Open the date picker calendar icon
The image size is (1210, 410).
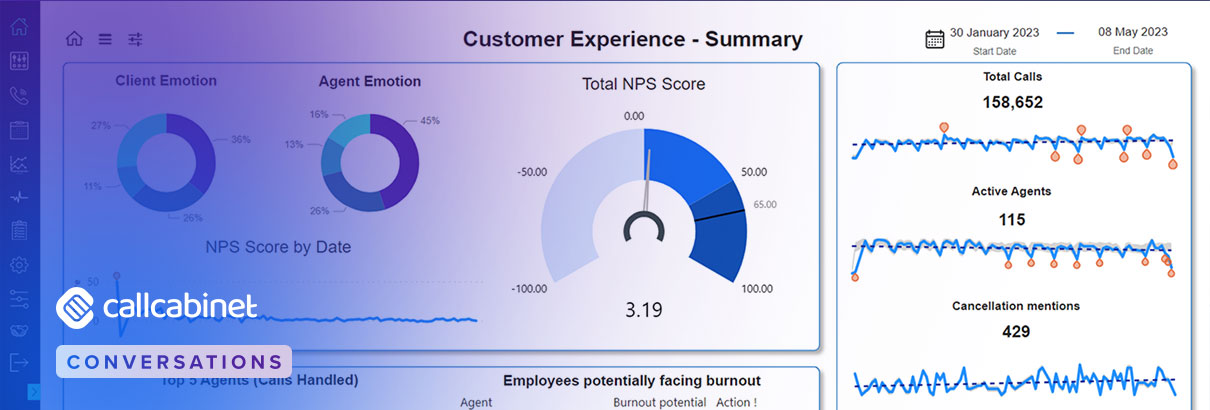point(935,39)
